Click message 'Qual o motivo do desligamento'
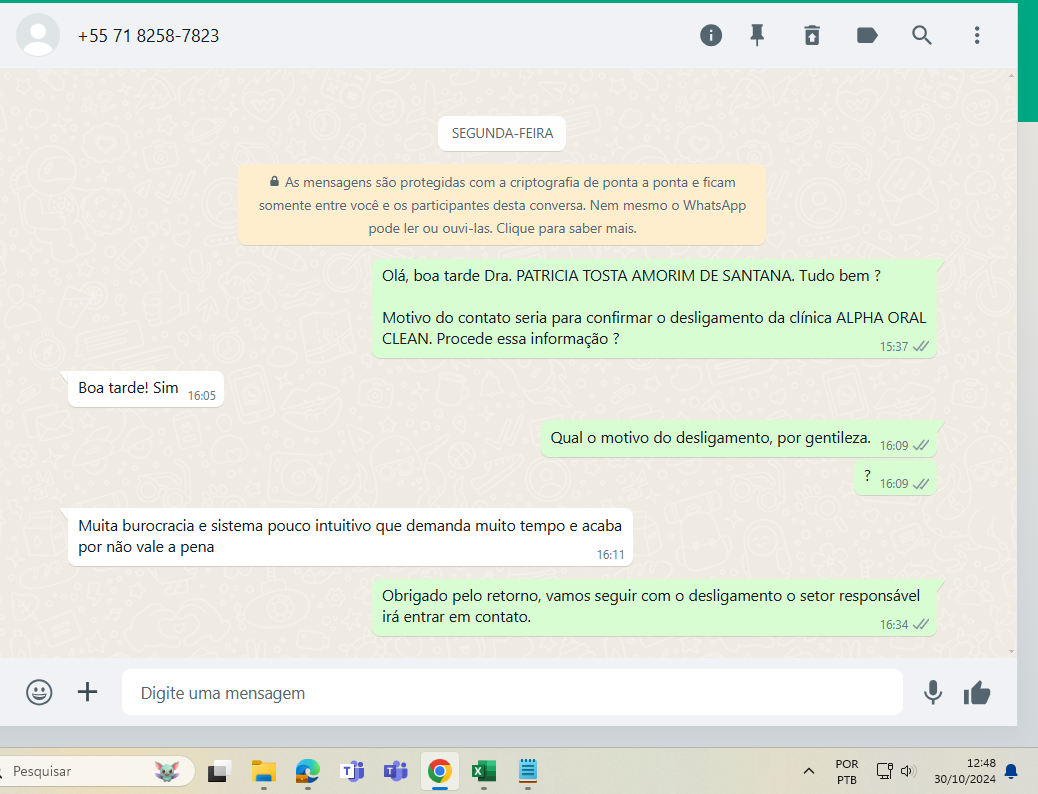The image size is (1038, 794). click(x=739, y=438)
